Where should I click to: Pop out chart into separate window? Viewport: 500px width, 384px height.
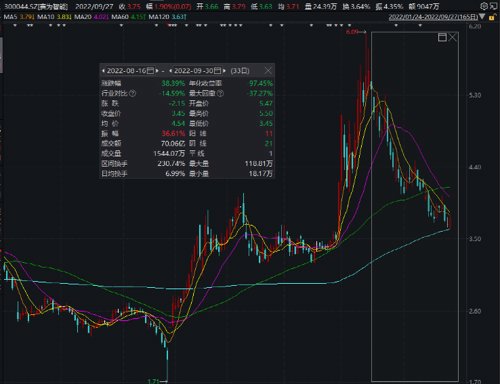pyautogui.click(x=493, y=6)
